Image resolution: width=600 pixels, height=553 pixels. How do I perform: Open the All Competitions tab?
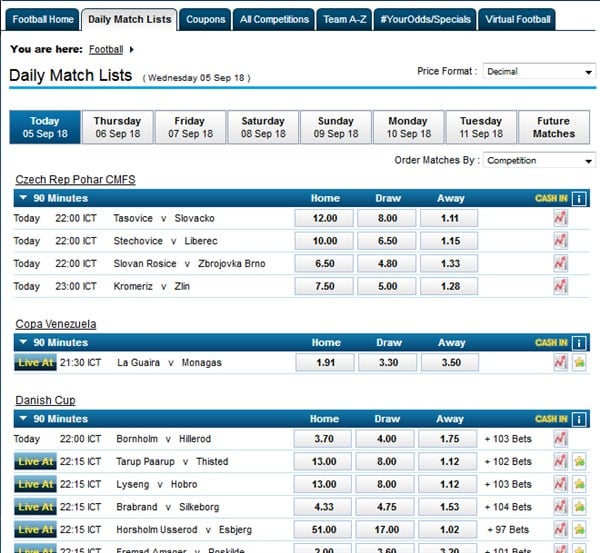(x=274, y=20)
